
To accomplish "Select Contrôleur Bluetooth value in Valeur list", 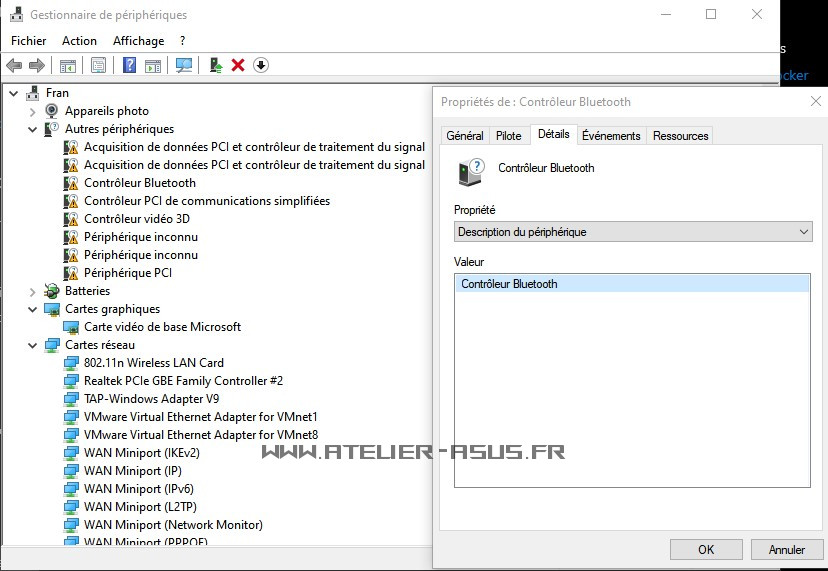I will point(632,284).
